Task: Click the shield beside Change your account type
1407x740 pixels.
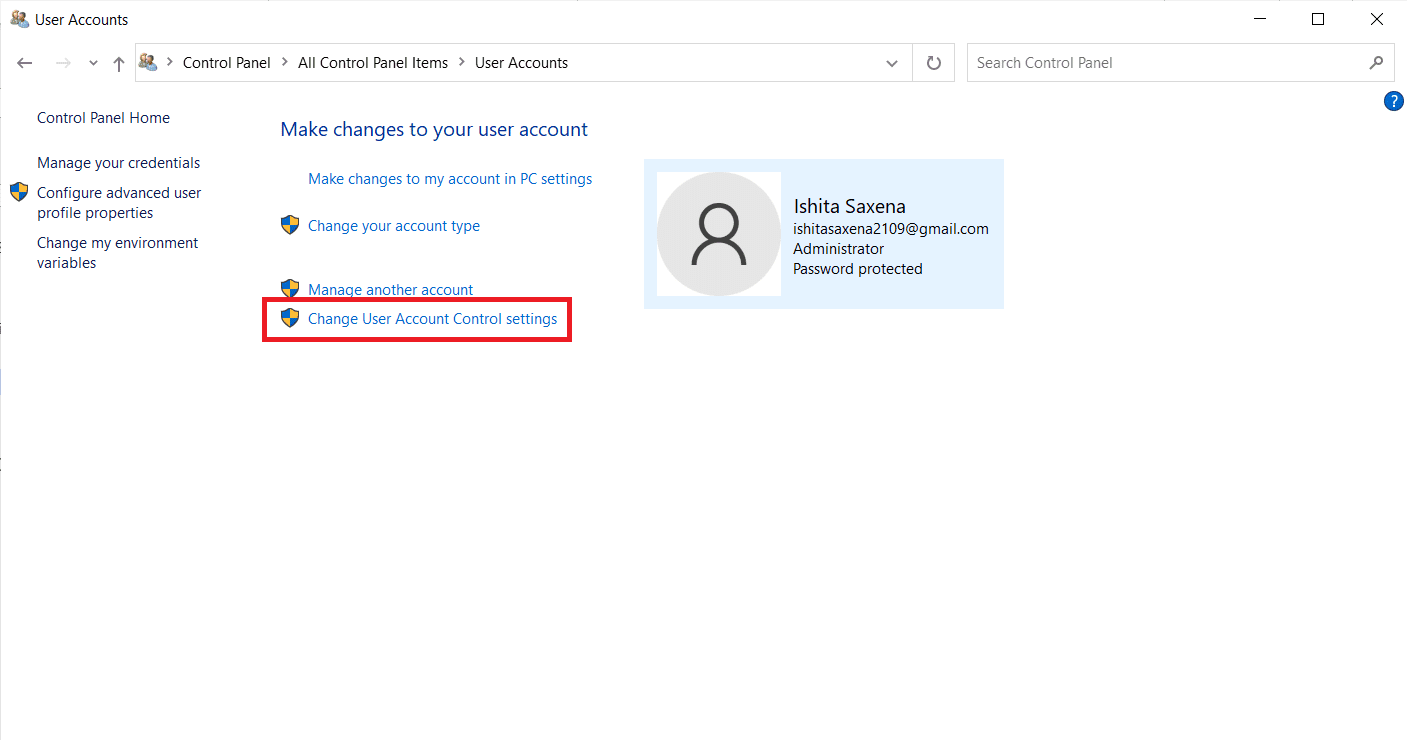Action: click(x=290, y=225)
